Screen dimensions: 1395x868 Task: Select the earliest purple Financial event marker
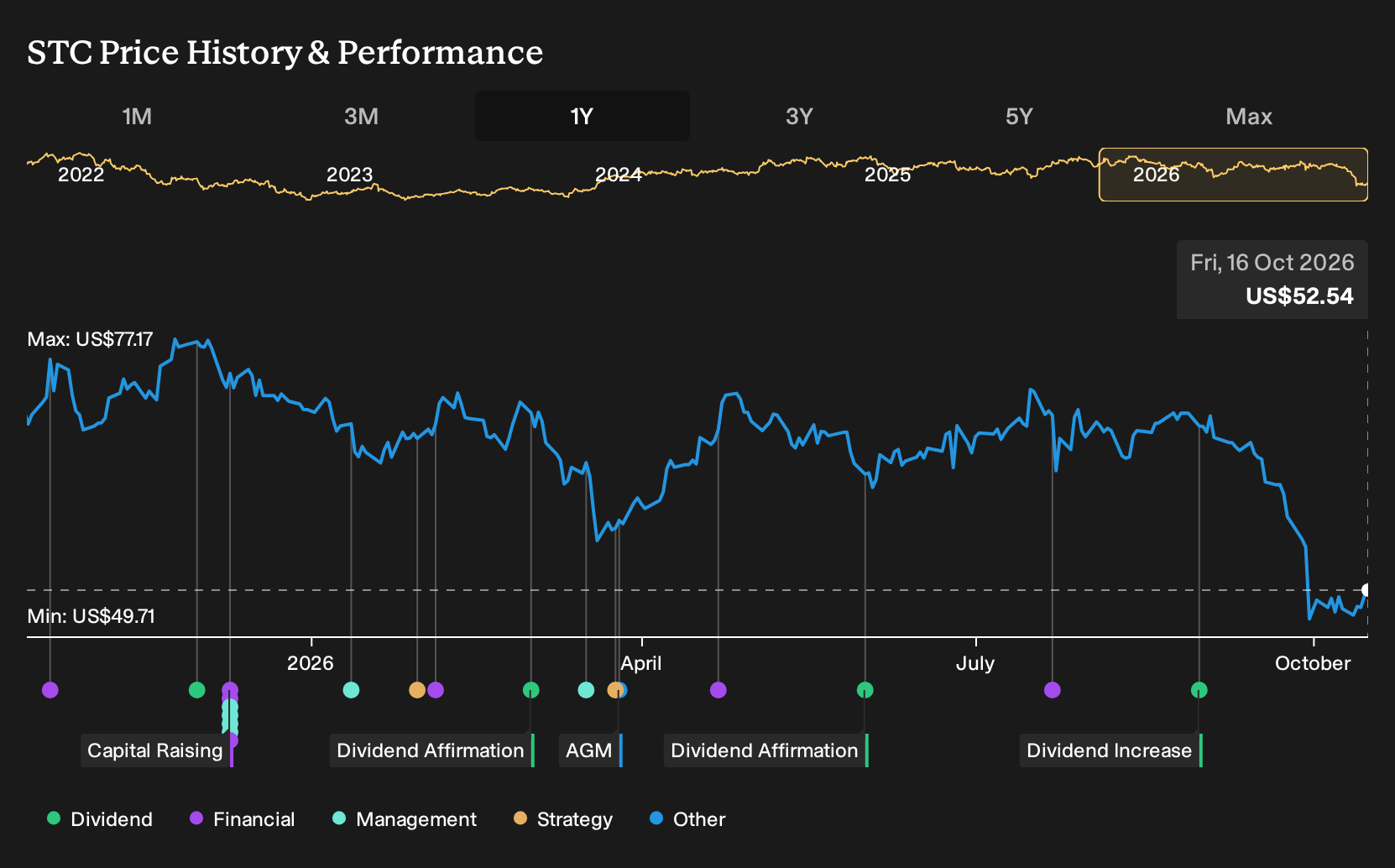(50, 690)
